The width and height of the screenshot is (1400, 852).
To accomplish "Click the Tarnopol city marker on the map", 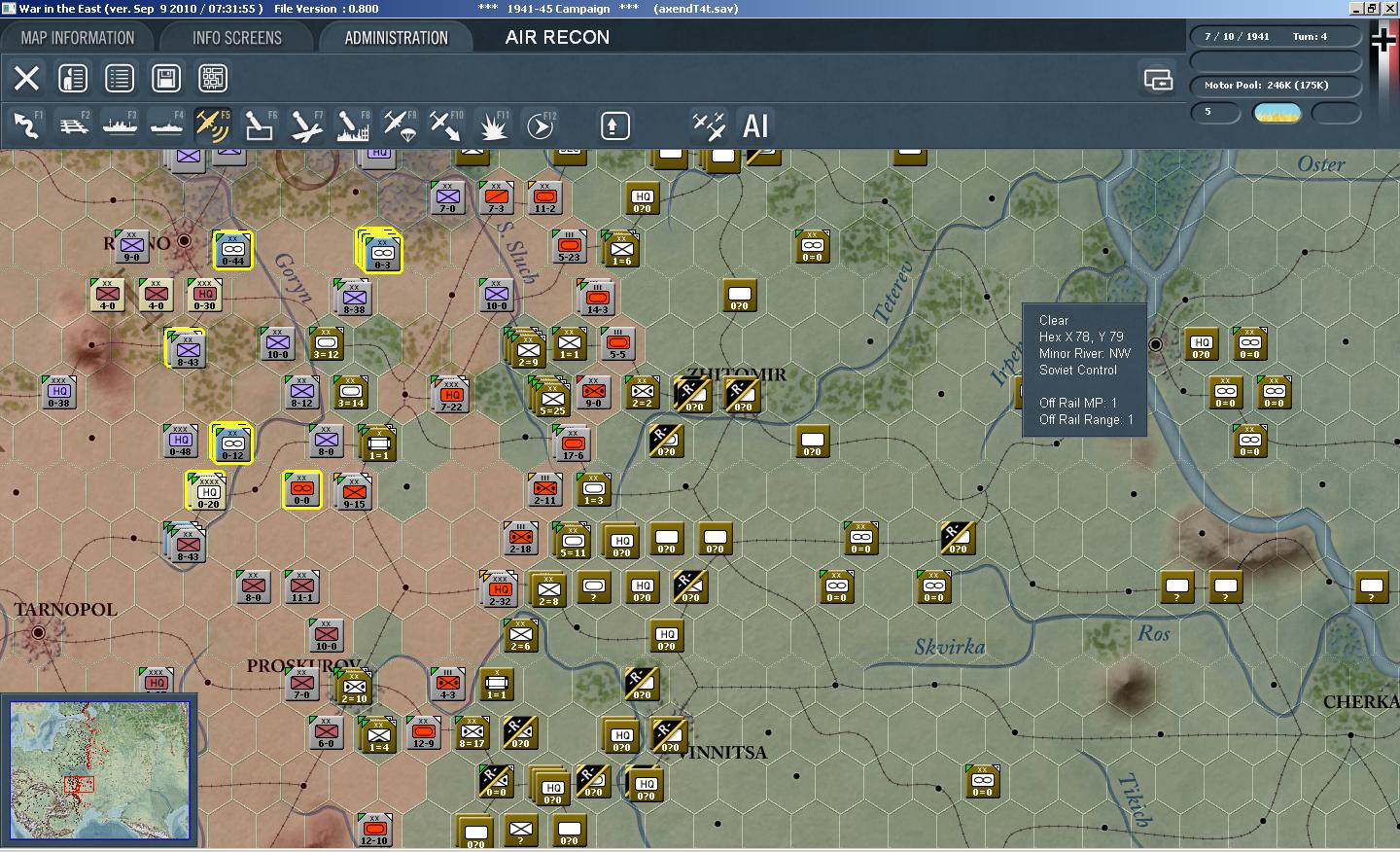I will click(x=39, y=632).
